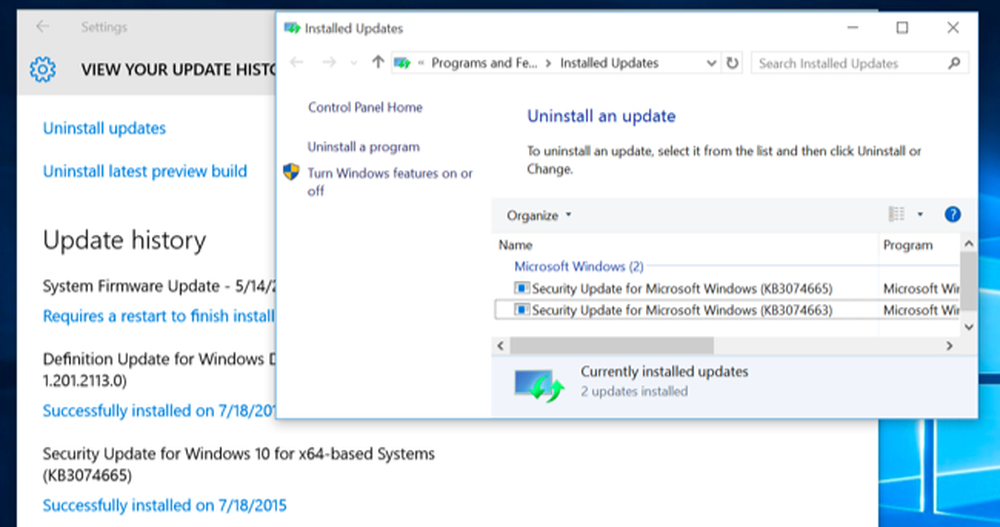Screen dimensions: 1000x527
Task: Maximize the Installed Updates window
Action: 902,27
